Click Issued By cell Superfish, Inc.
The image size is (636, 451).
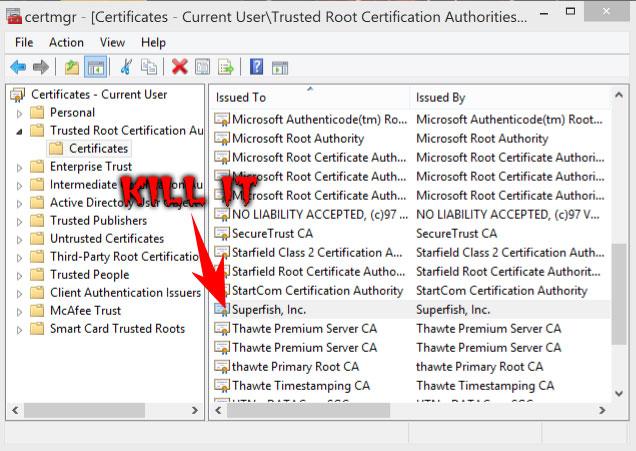pos(453,310)
